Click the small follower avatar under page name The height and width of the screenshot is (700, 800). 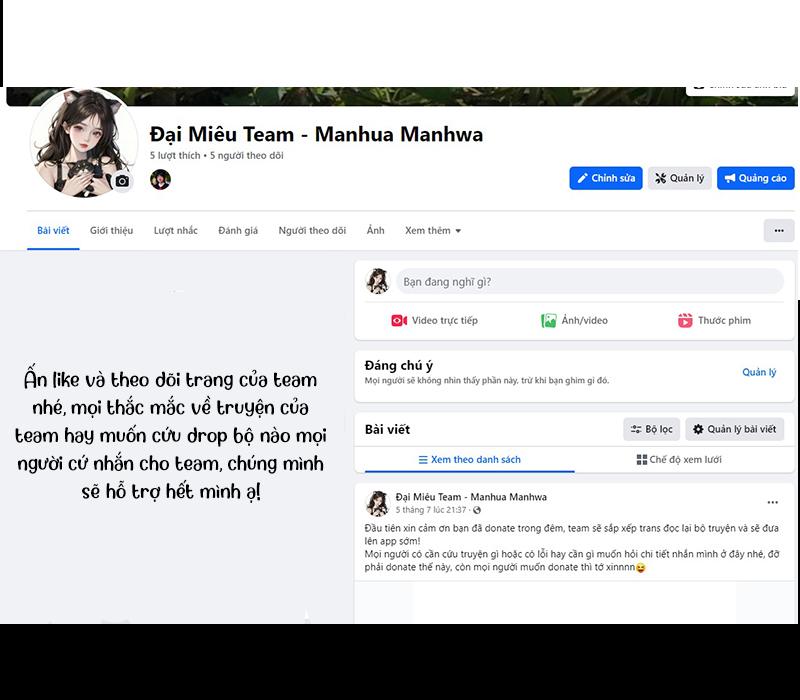pos(160,179)
